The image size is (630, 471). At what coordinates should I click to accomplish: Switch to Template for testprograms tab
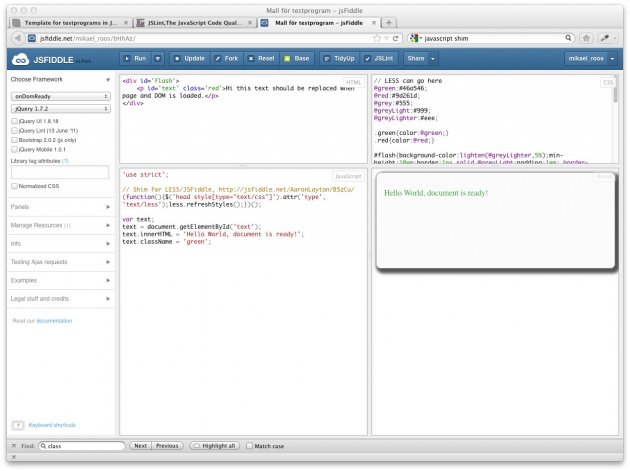pos(70,23)
